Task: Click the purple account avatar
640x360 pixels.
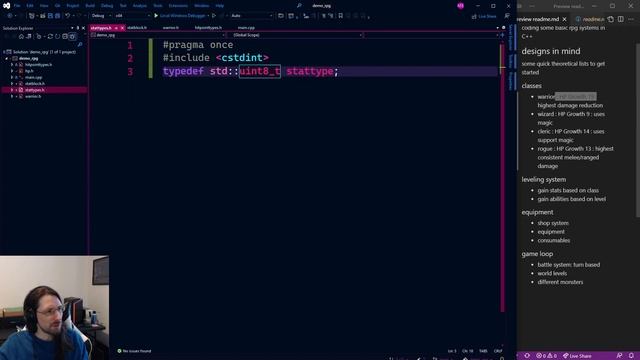Action: 460,6
